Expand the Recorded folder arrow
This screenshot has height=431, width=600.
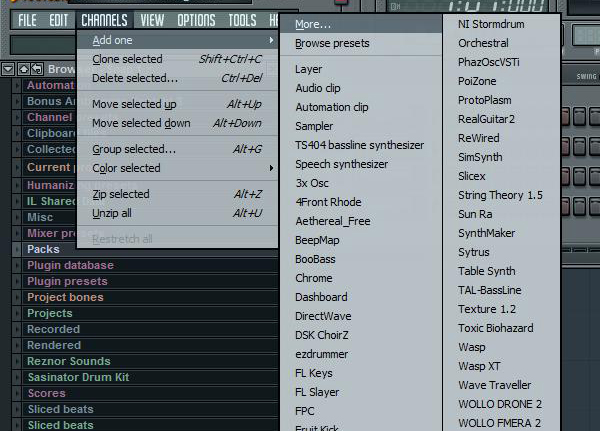point(17,329)
